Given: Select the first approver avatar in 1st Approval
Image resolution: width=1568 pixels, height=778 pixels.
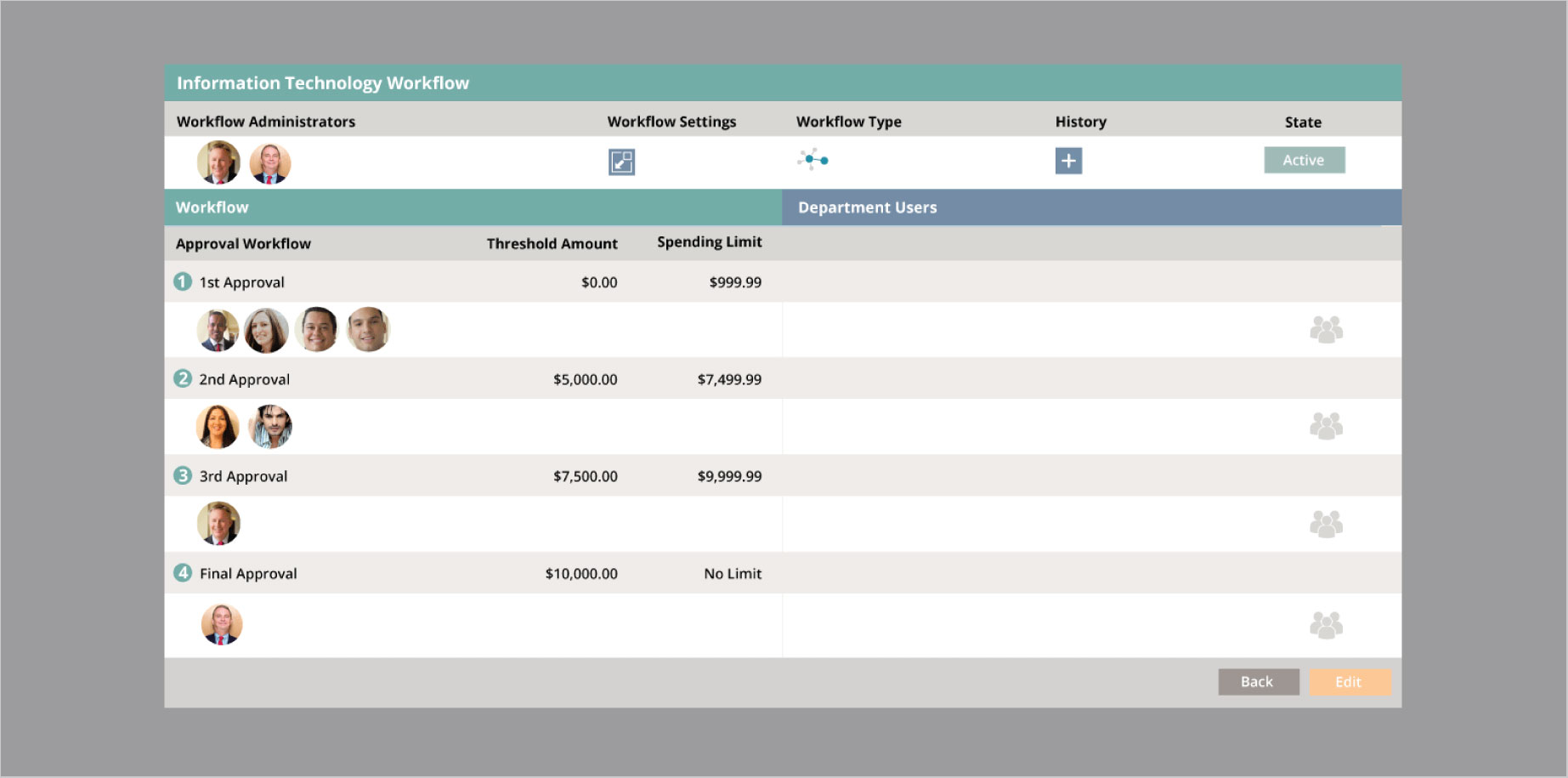Looking at the screenshot, I should [x=218, y=330].
